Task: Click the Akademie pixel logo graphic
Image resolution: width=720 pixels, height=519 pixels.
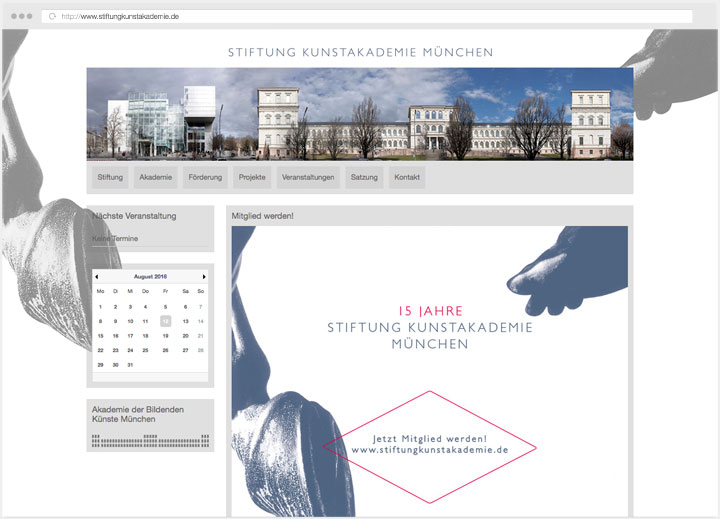Action: 150,441
